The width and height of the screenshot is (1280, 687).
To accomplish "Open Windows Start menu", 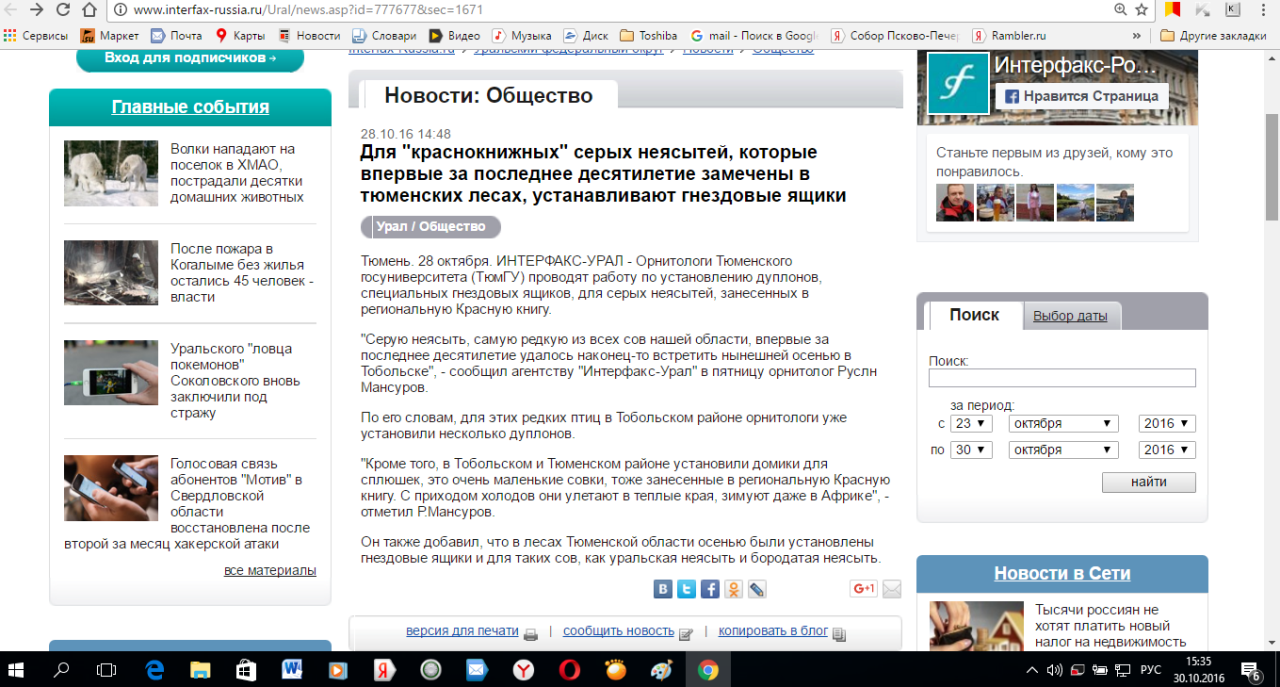I will pyautogui.click(x=17, y=669).
